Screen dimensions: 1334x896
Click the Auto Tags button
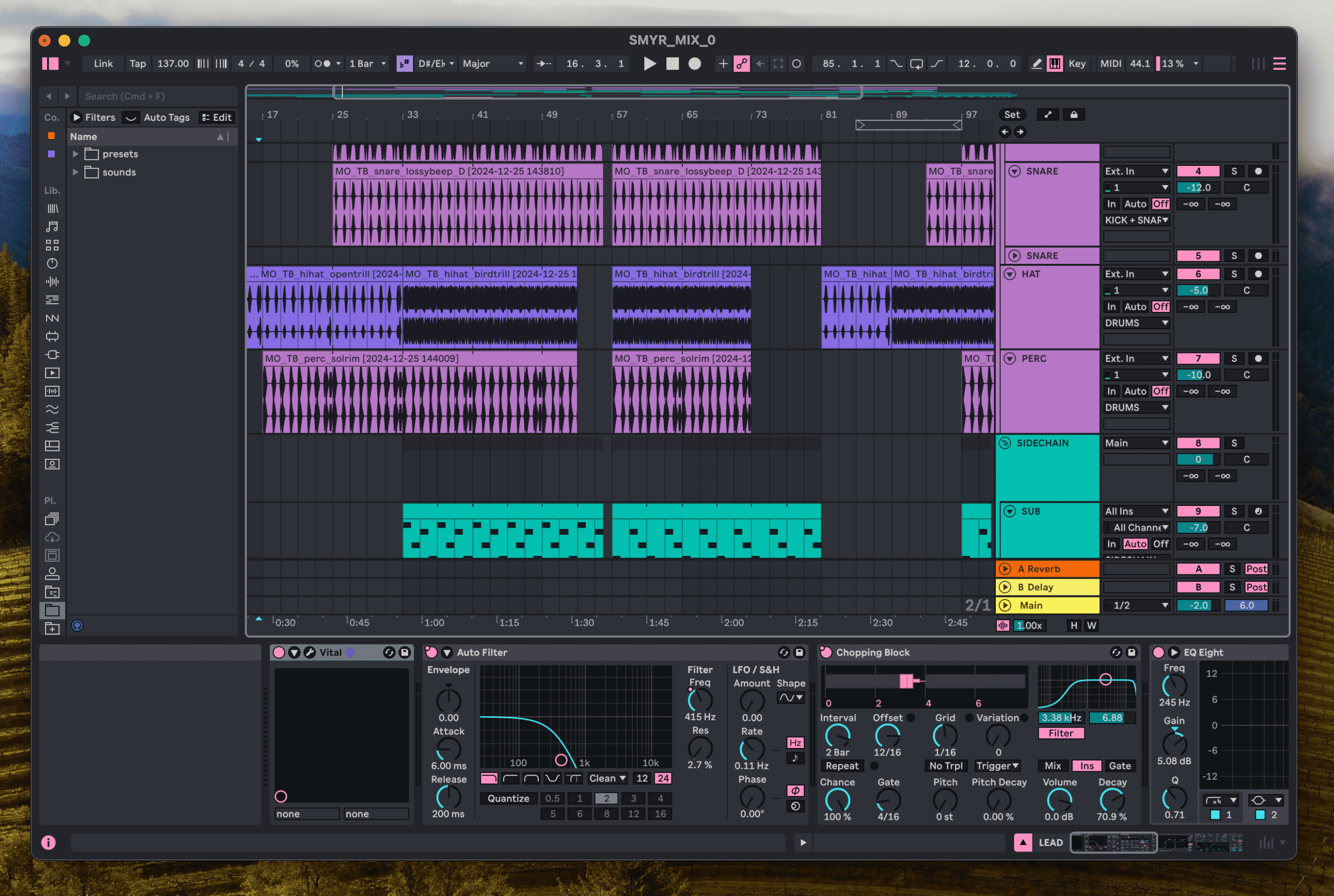pyautogui.click(x=166, y=117)
